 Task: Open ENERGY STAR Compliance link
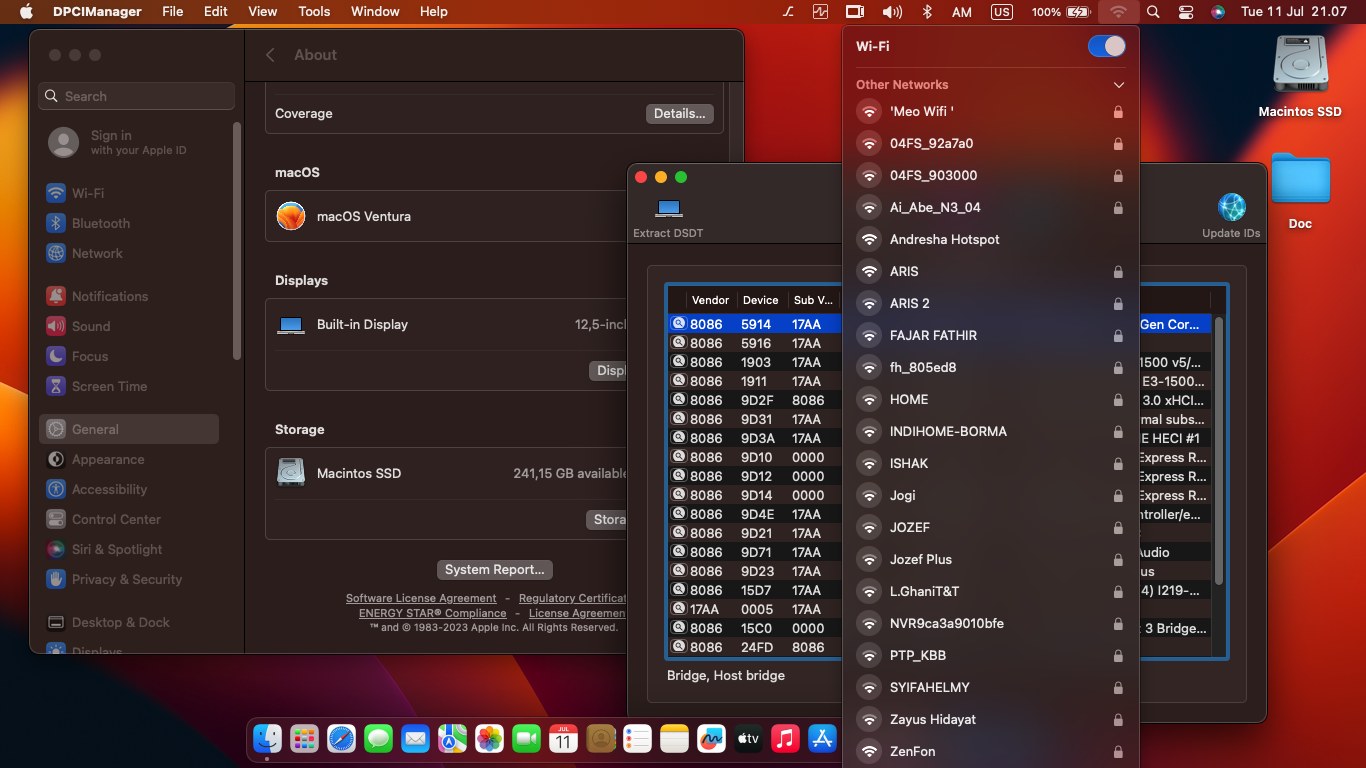432,613
